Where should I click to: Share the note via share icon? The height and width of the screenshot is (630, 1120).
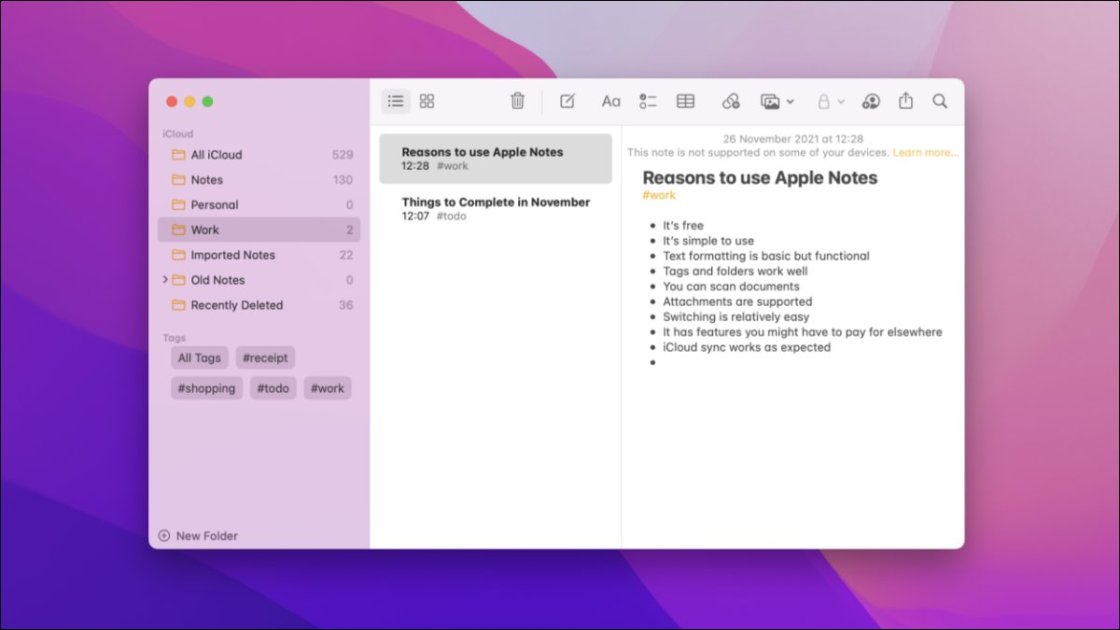pos(906,101)
